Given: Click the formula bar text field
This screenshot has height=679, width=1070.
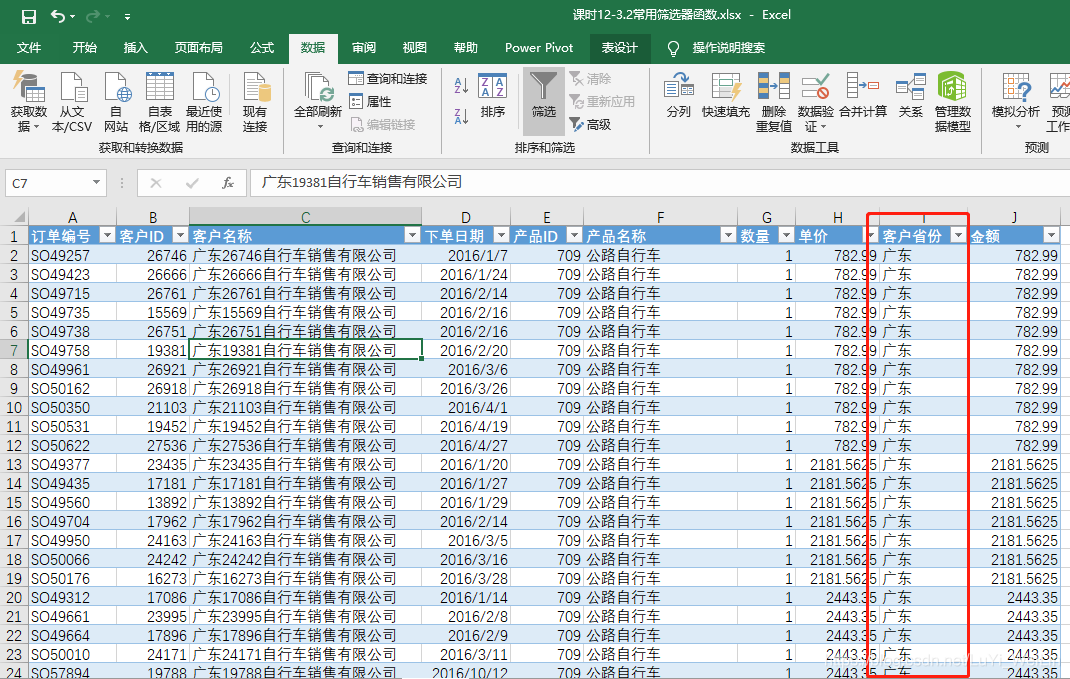Looking at the screenshot, I should (x=659, y=182).
